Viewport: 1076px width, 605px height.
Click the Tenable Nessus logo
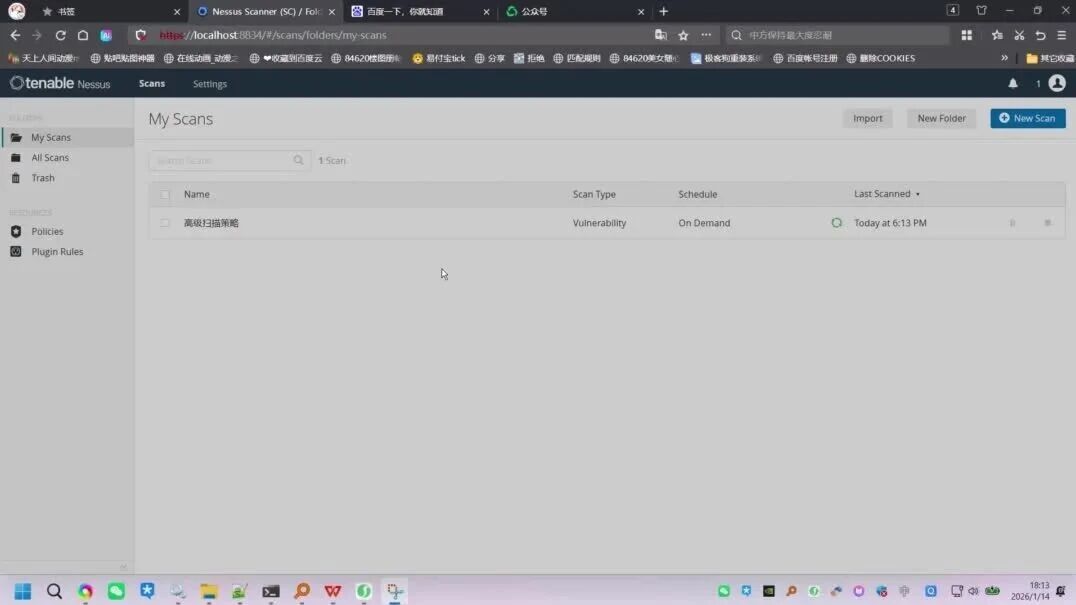pos(60,83)
